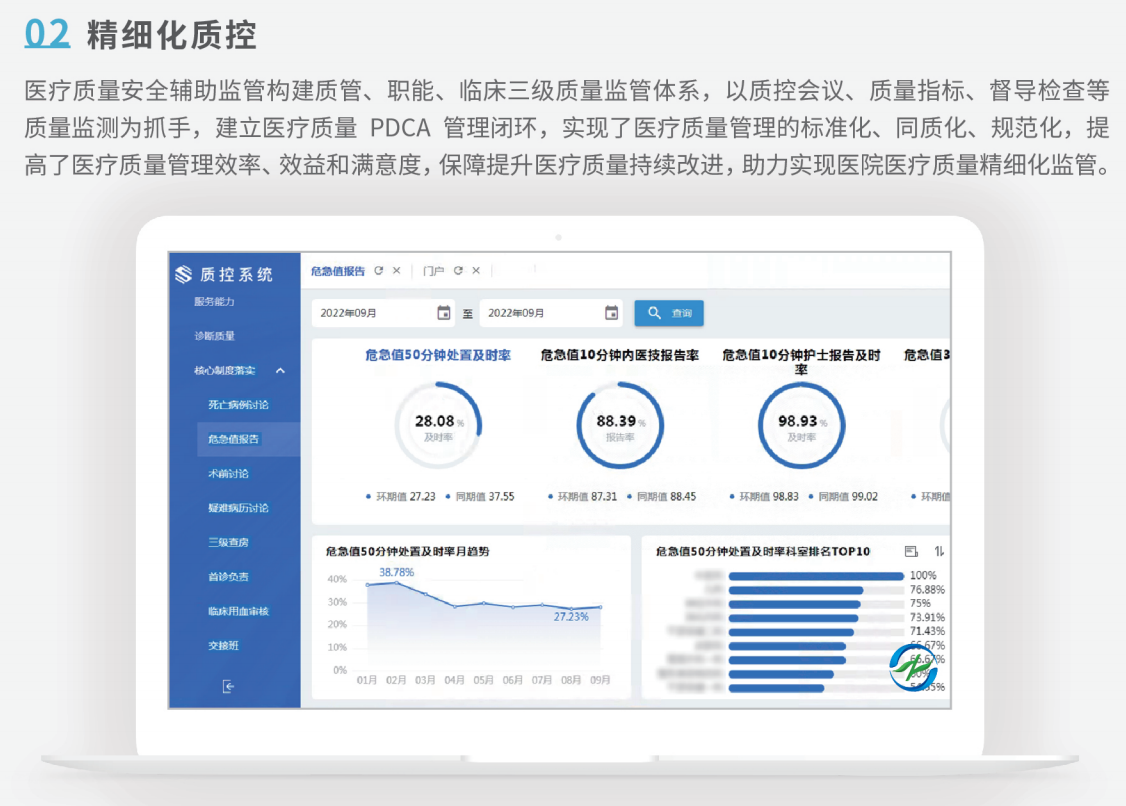Refresh the 危急值报告 tab

378,271
